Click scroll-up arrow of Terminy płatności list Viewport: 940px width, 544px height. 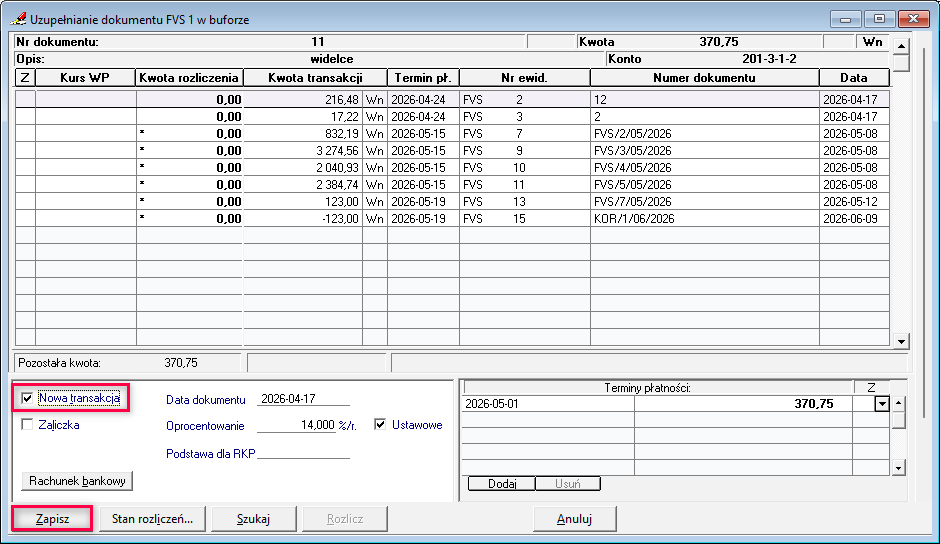click(x=898, y=403)
